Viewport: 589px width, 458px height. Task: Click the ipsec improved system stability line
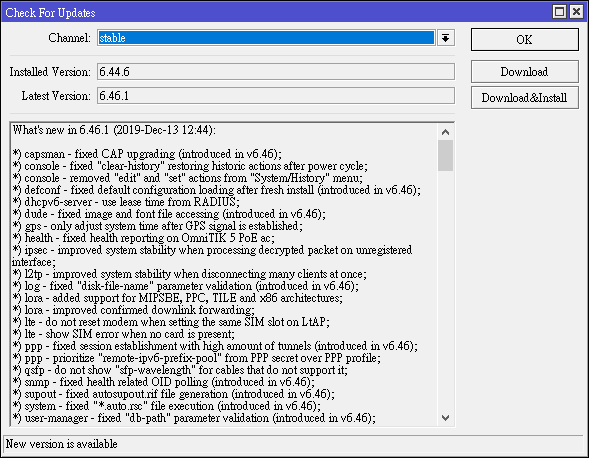212,256
